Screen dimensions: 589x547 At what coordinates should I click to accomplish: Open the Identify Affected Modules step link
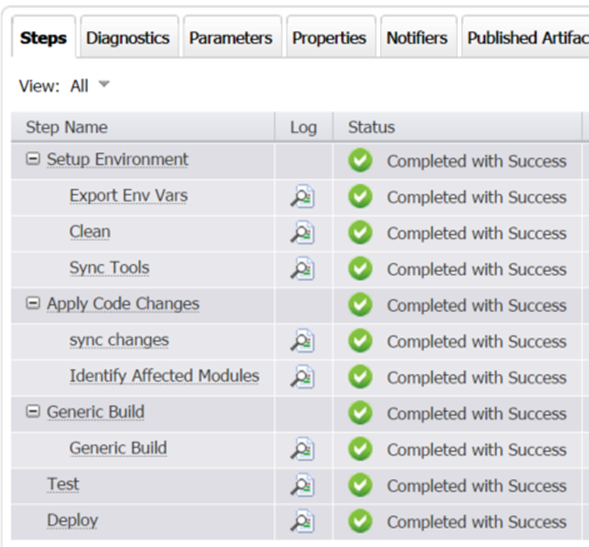[x=165, y=376]
